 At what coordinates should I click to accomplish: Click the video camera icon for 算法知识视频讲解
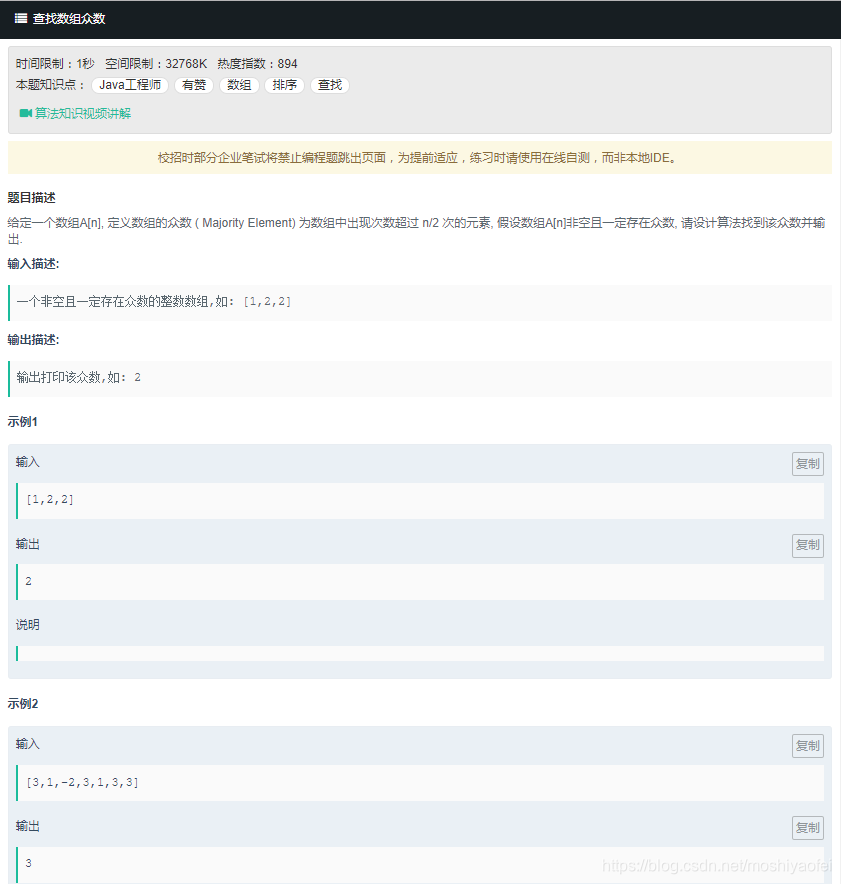click(x=25, y=113)
